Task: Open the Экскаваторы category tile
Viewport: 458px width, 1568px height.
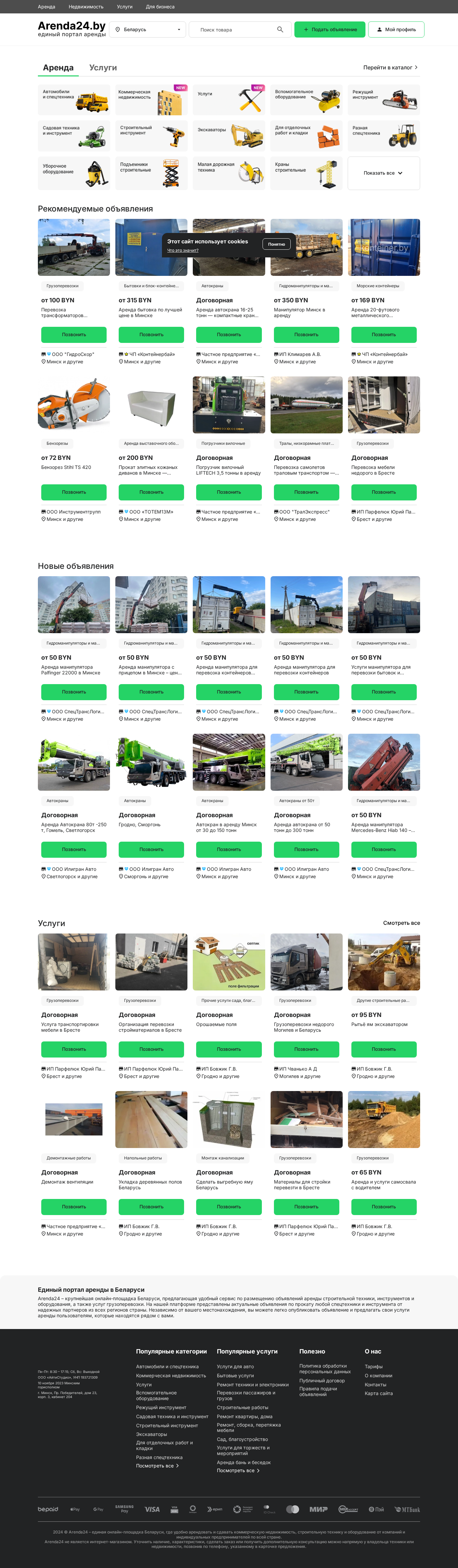Action: pos(229,136)
